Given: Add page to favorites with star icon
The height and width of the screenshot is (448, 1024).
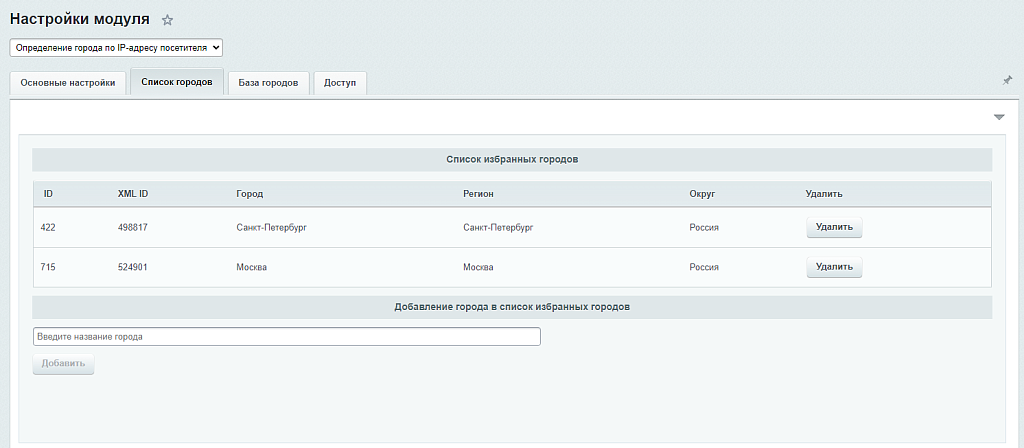Looking at the screenshot, I should 168,20.
